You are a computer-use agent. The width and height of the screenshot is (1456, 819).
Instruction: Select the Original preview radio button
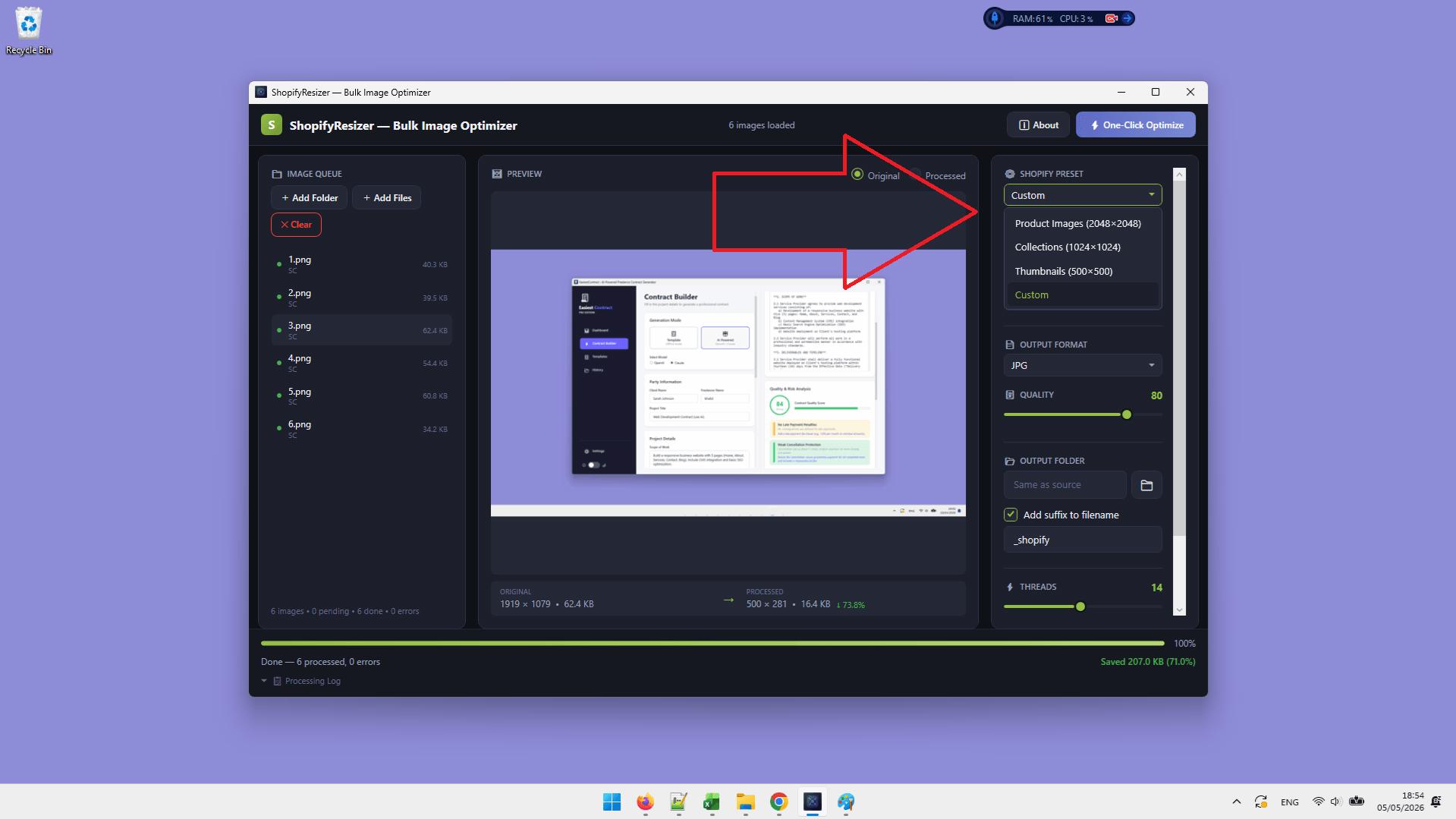[857, 175]
